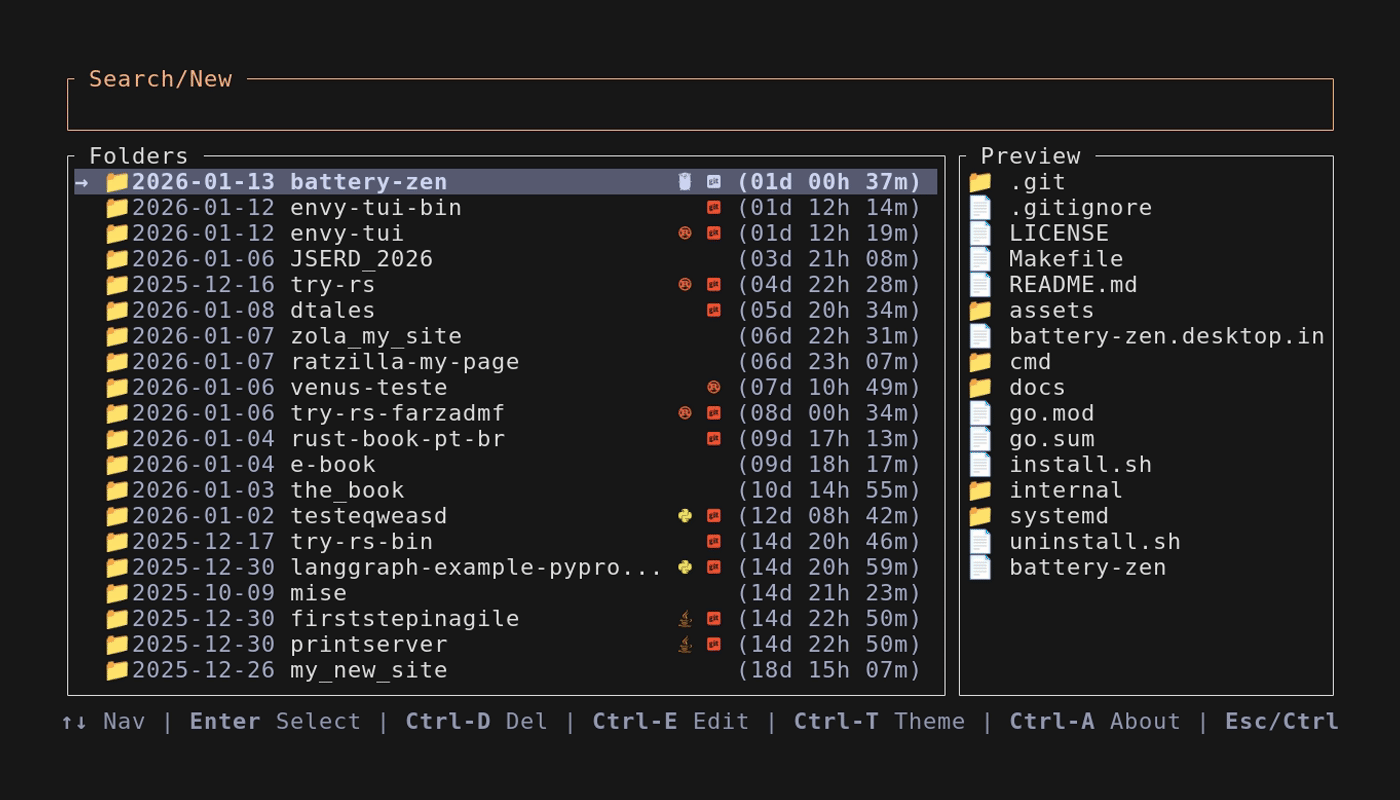
Task: Click the battery icon on the battery-zen row
Action: (684, 181)
